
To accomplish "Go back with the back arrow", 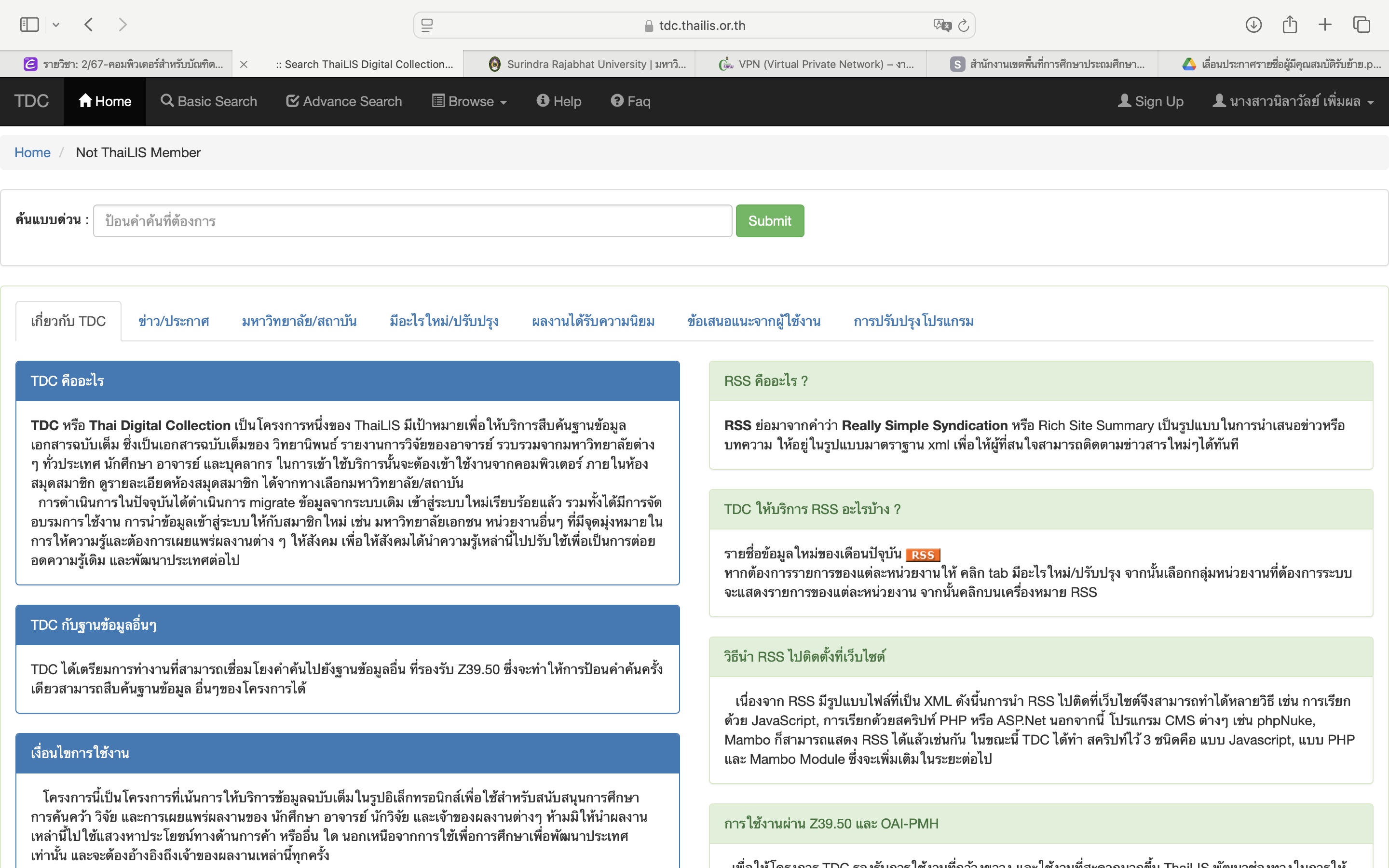I will (88, 25).
